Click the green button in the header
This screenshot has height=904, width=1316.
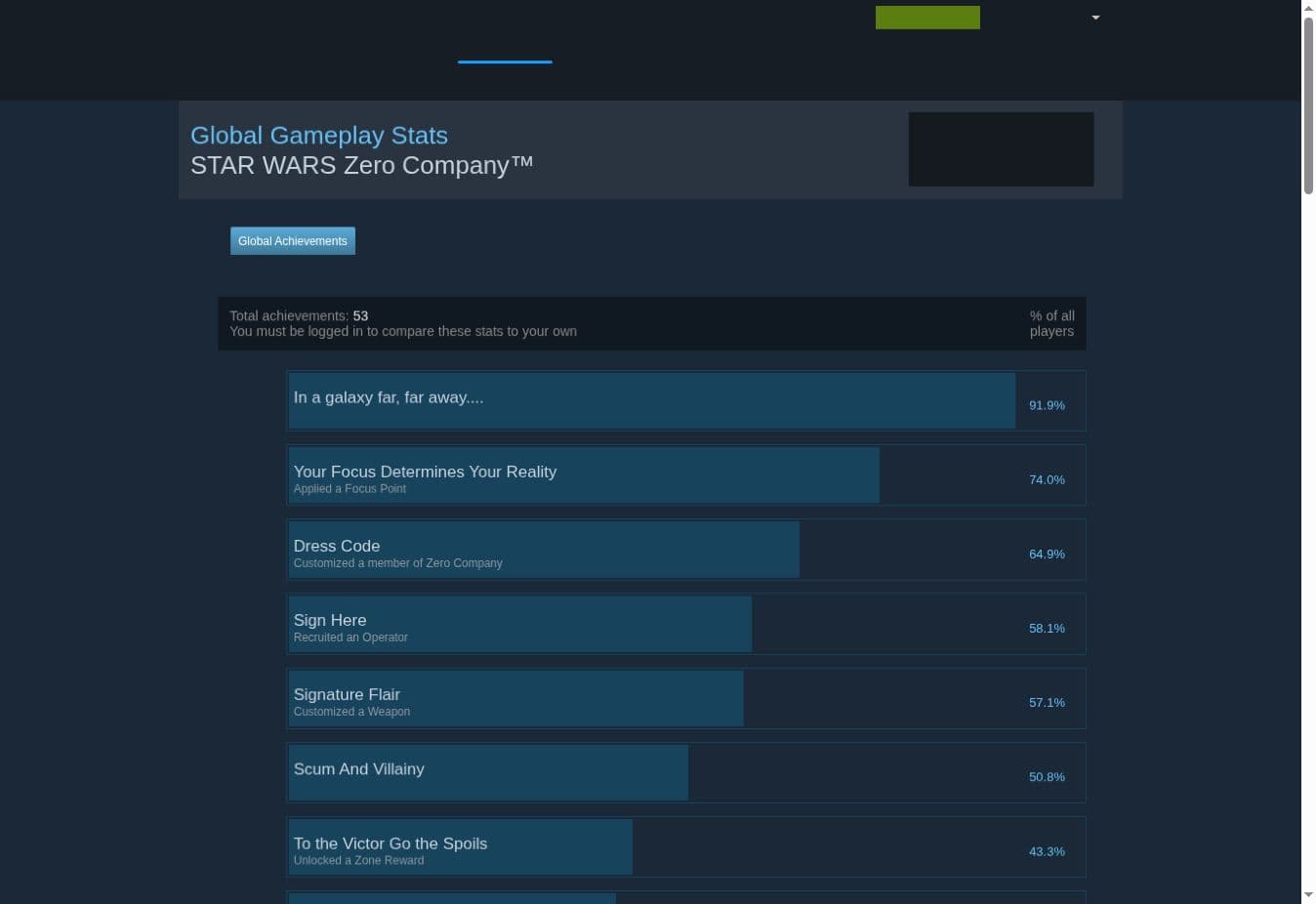(x=927, y=18)
